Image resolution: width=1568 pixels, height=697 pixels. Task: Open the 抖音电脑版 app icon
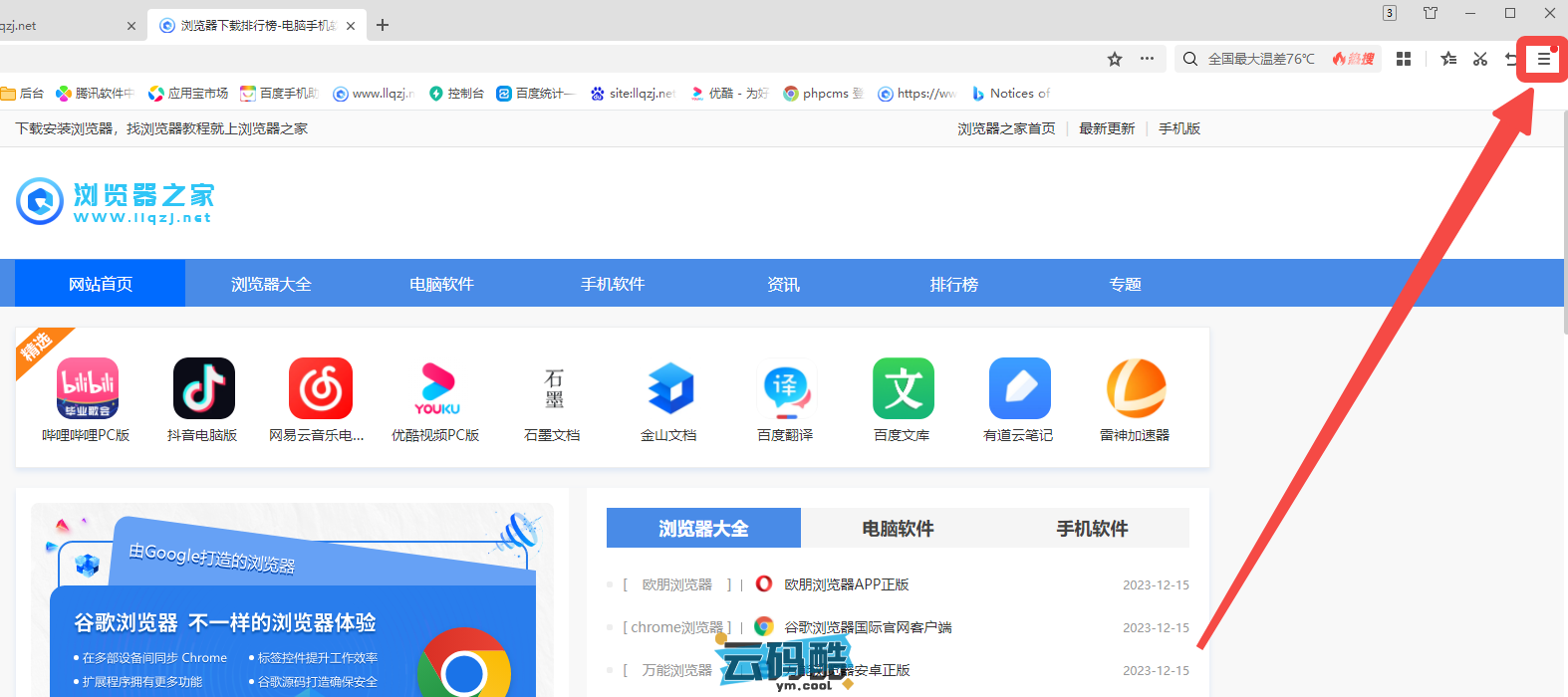(203, 388)
